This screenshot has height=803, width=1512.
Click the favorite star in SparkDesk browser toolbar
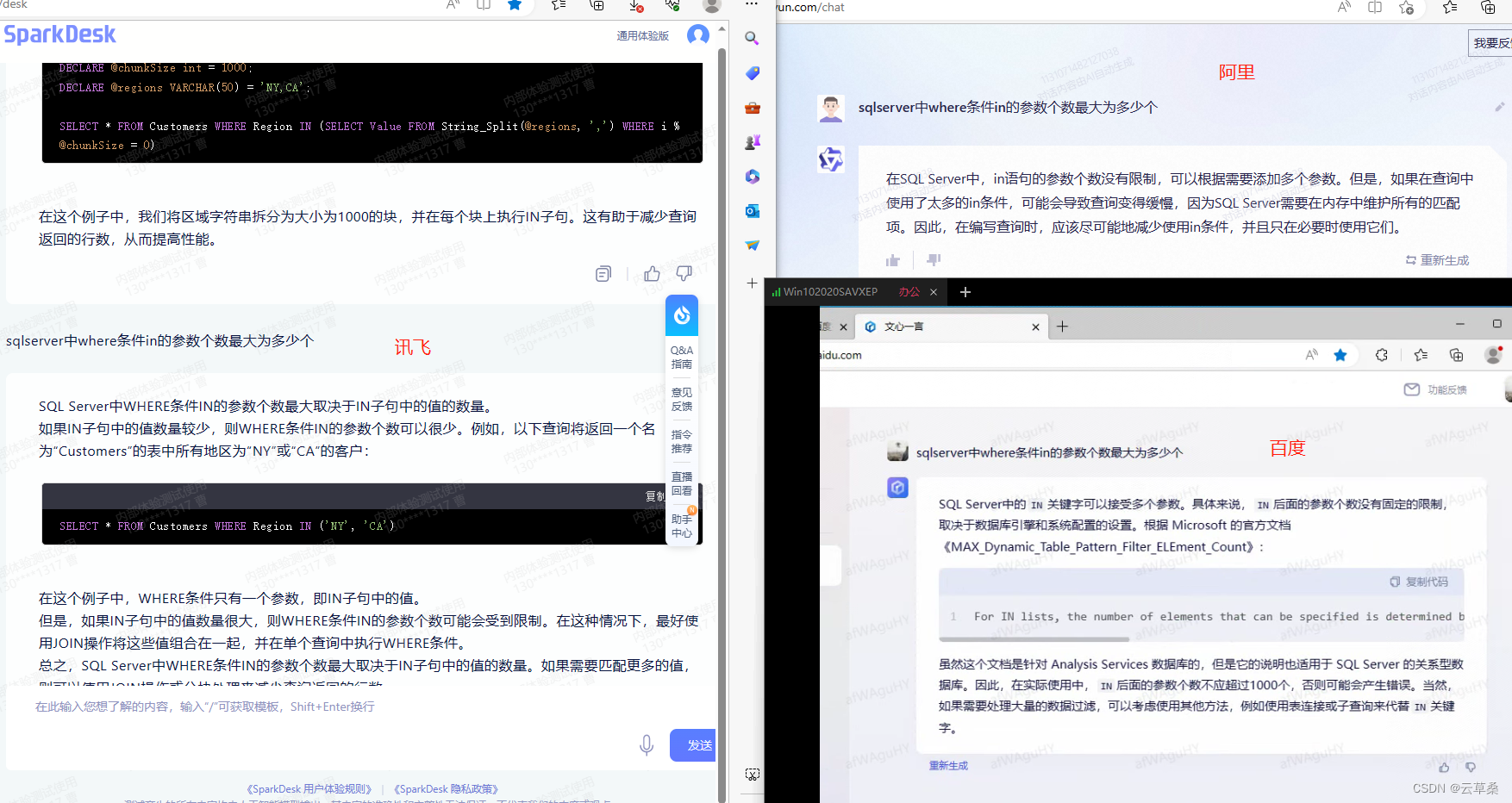pyautogui.click(x=515, y=5)
